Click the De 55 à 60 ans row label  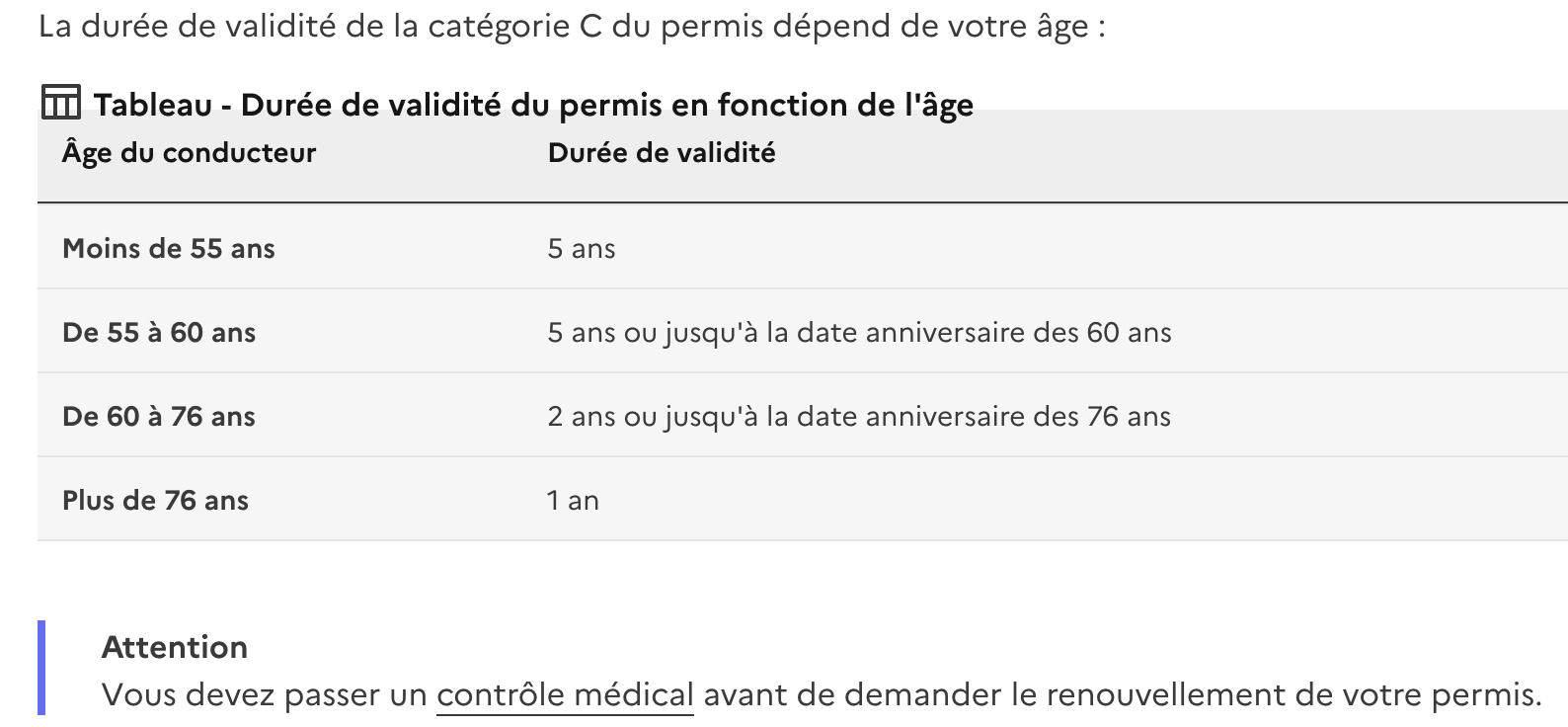click(159, 332)
